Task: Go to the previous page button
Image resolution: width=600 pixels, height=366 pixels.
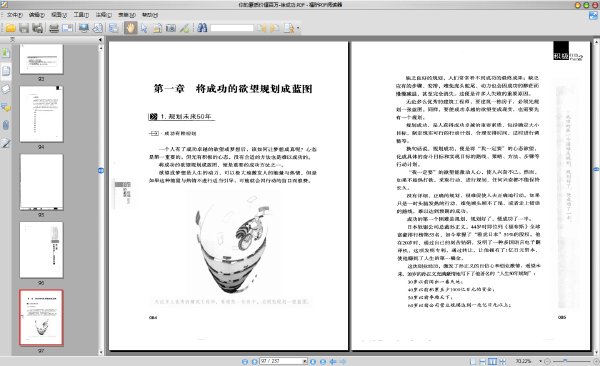Action: [254, 361]
